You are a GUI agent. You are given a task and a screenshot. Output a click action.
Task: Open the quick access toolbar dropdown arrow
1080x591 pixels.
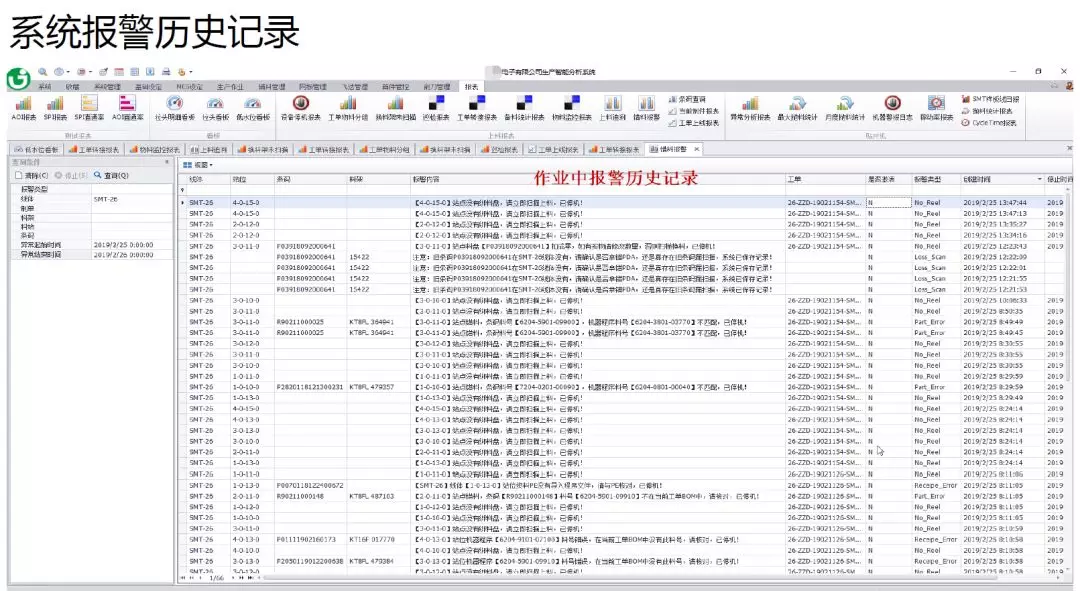pyautogui.click(x=191, y=72)
